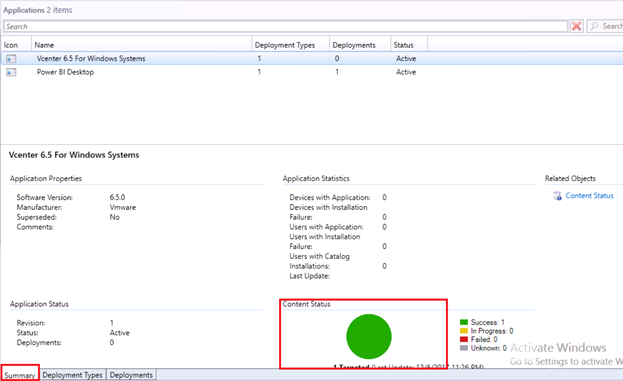This screenshot has width=623, height=381.
Task: Sort by the Name column header
Action: [x=141, y=45]
